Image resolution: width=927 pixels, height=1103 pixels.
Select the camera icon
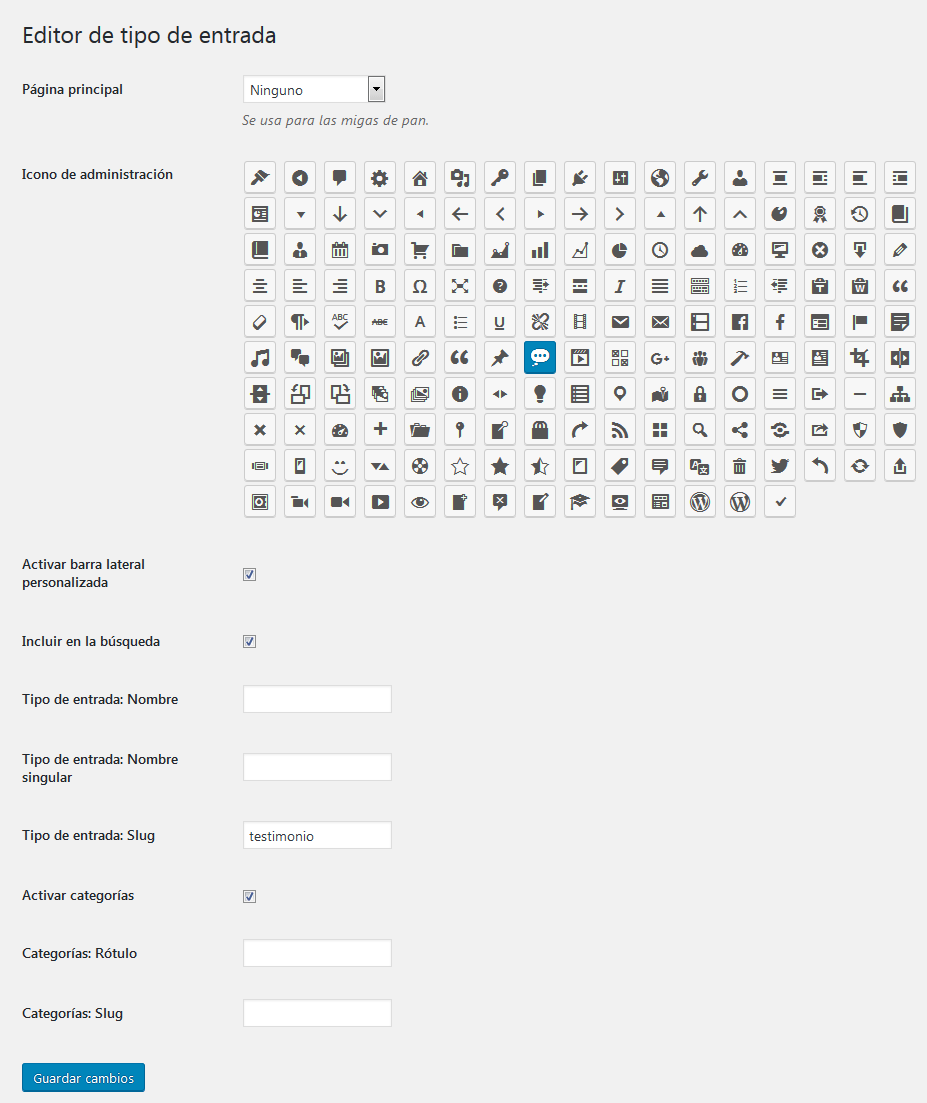point(380,249)
